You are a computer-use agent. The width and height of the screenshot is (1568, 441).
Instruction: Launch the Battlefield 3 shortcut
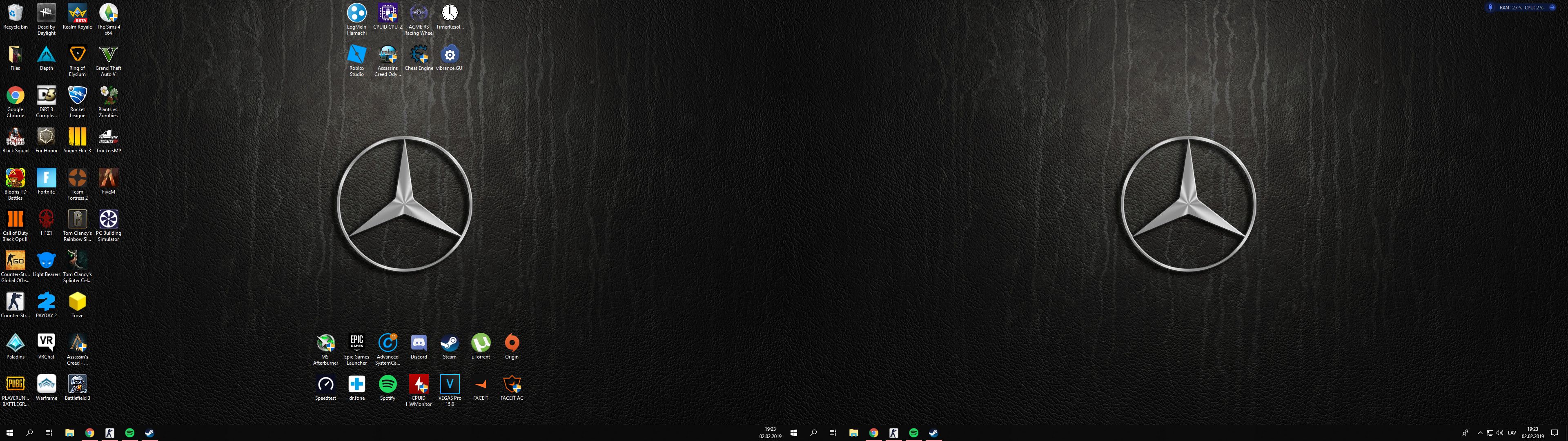click(x=77, y=388)
